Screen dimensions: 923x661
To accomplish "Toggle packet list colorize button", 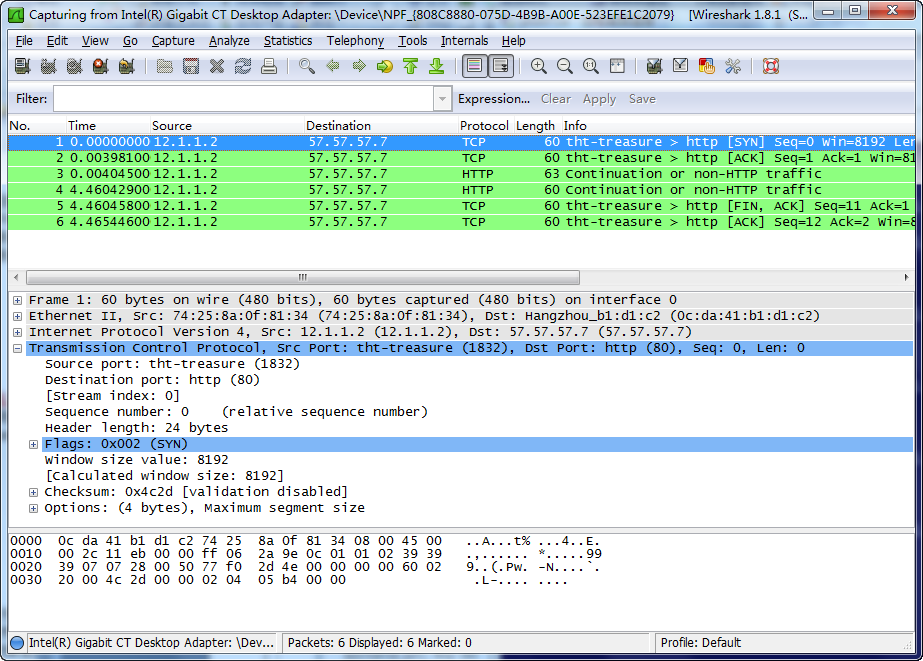I will [474, 66].
